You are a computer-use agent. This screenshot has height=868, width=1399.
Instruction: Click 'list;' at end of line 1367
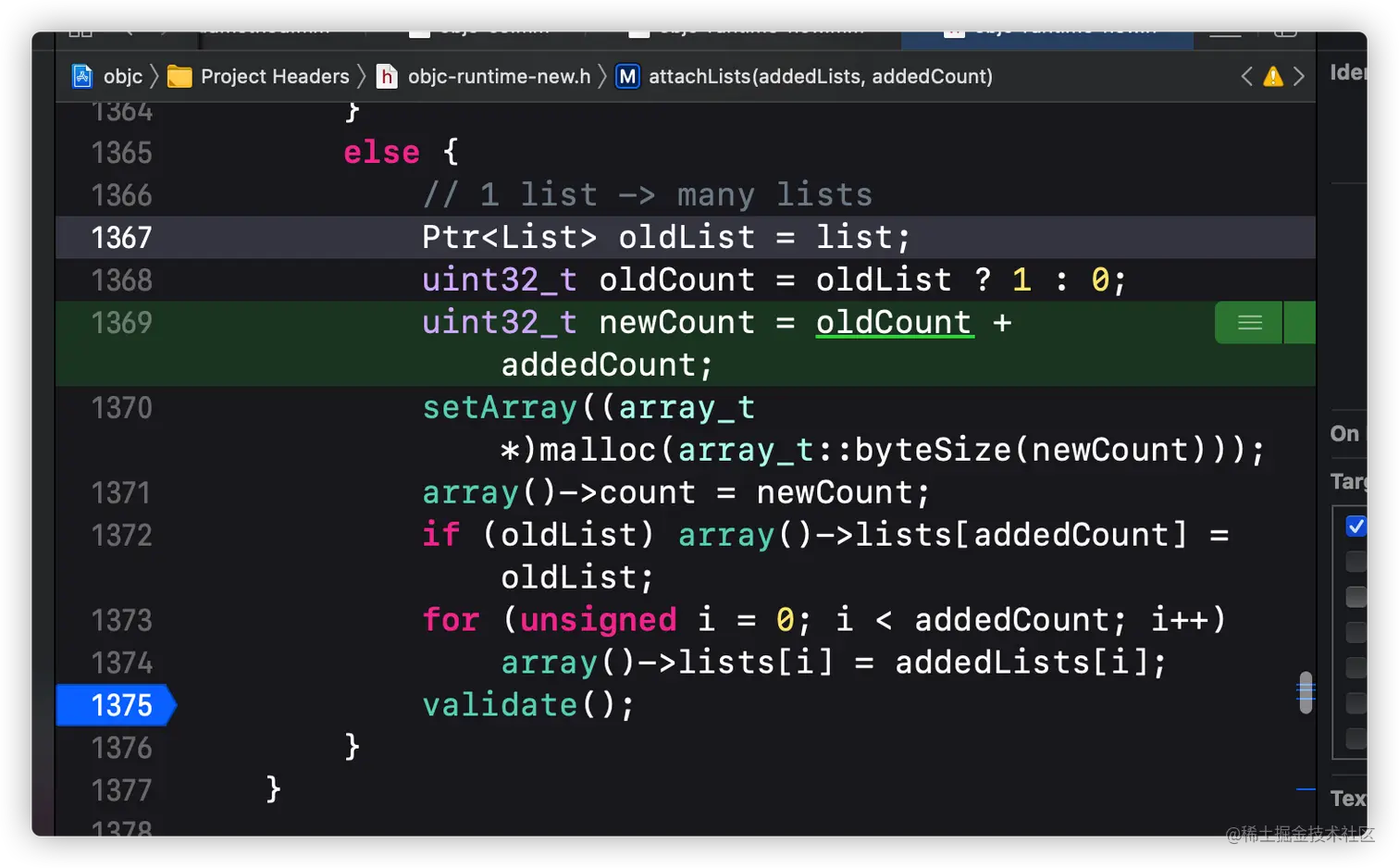point(864,238)
